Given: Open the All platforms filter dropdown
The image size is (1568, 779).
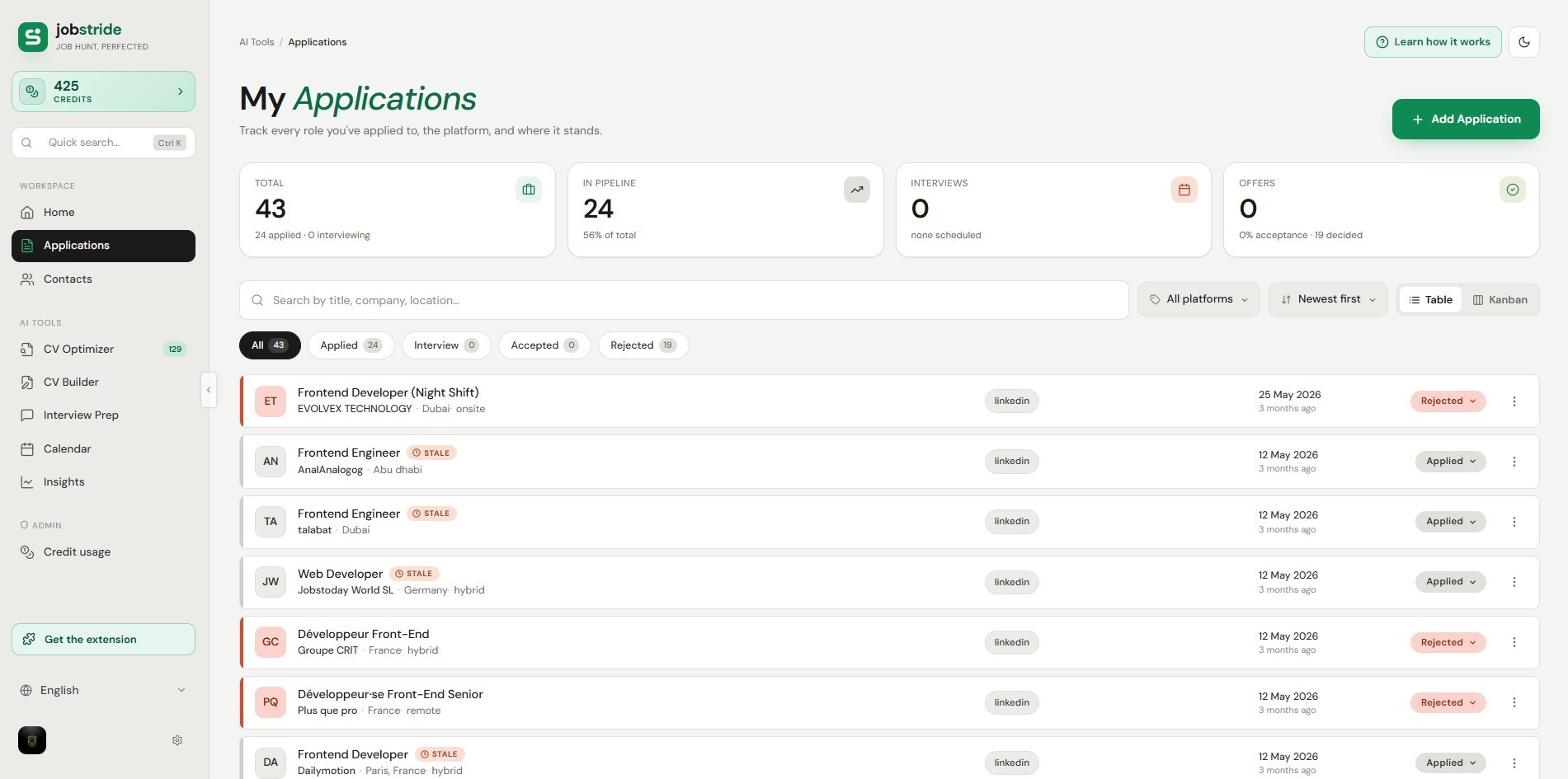Looking at the screenshot, I should tap(1198, 300).
